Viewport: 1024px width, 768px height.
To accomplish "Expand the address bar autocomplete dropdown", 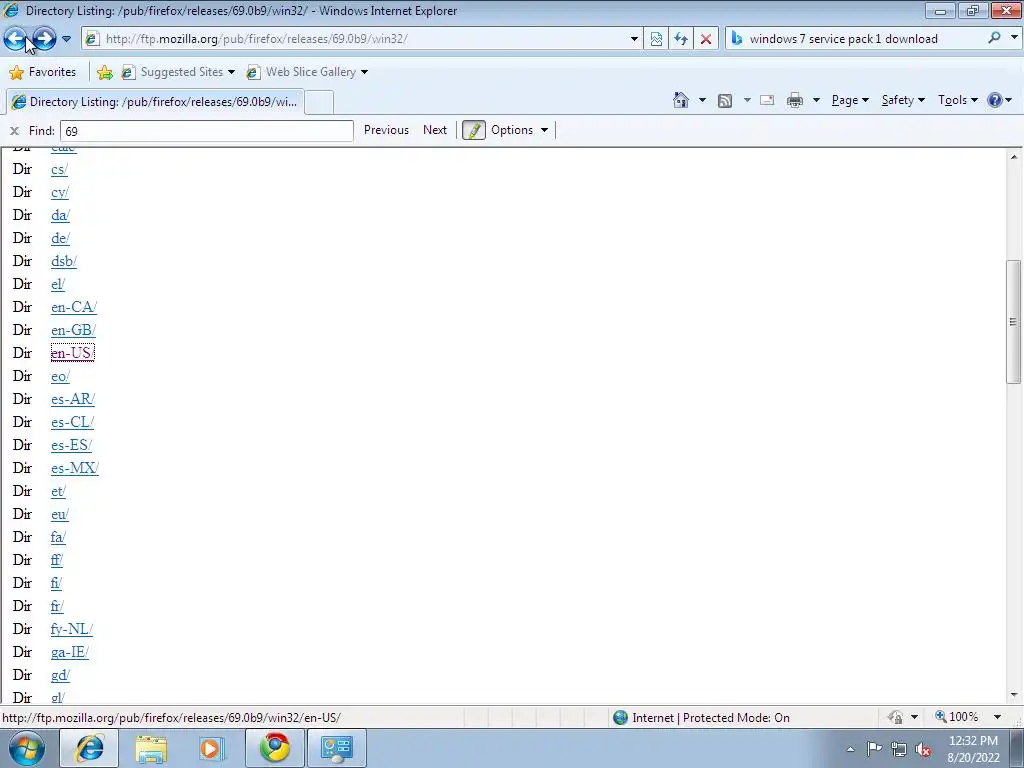I will click(x=633, y=39).
